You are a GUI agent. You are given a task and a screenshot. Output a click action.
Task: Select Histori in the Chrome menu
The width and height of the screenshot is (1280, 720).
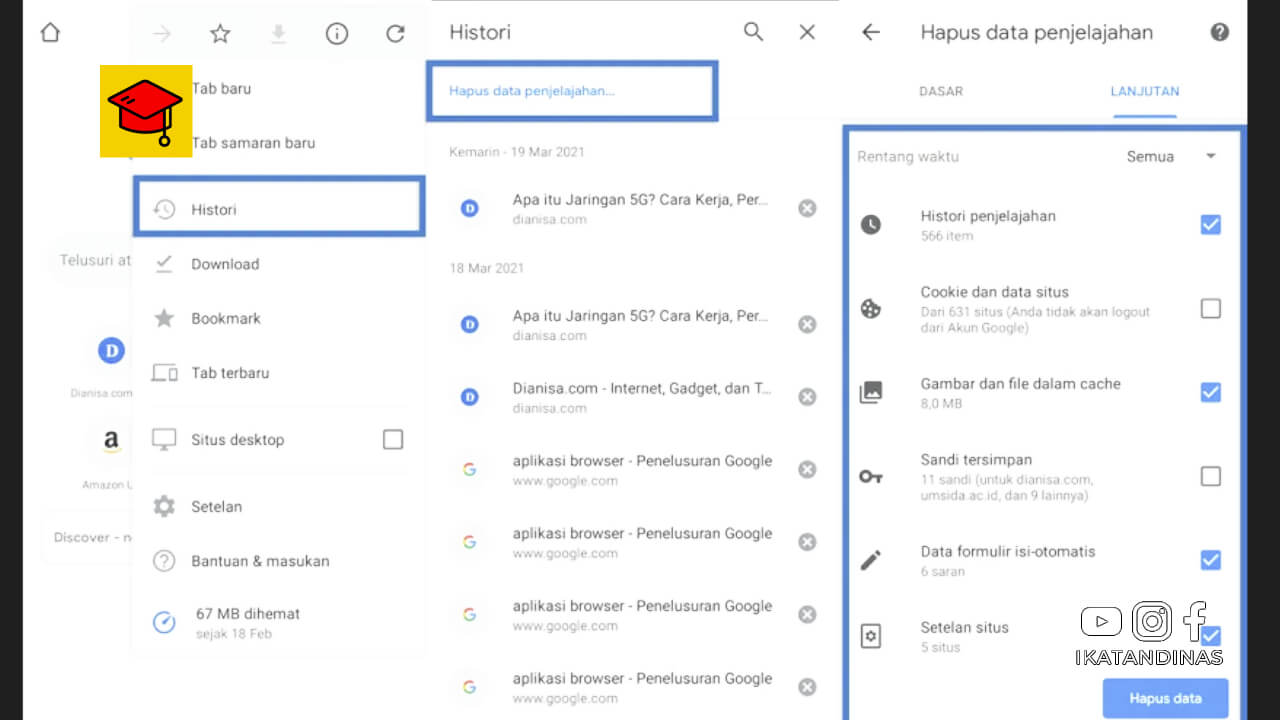point(278,208)
